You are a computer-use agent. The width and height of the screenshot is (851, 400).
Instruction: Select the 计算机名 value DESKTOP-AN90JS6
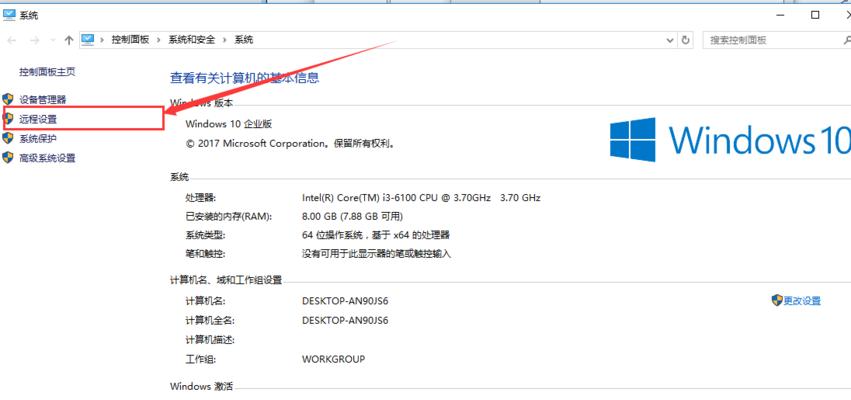click(345, 301)
